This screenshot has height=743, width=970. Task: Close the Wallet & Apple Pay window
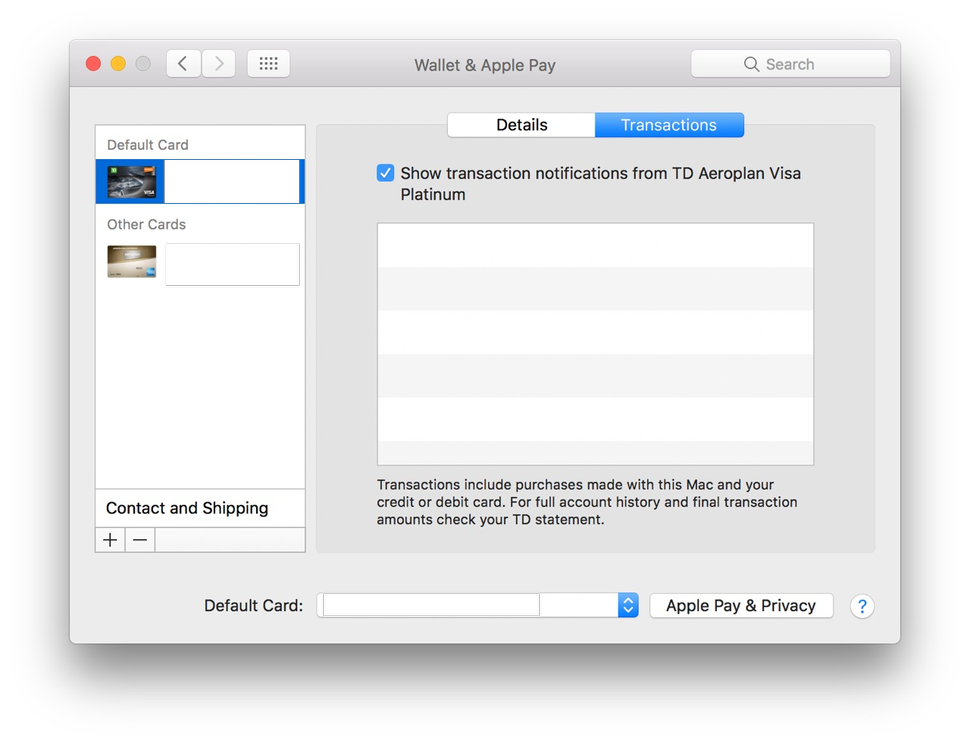[x=92, y=62]
